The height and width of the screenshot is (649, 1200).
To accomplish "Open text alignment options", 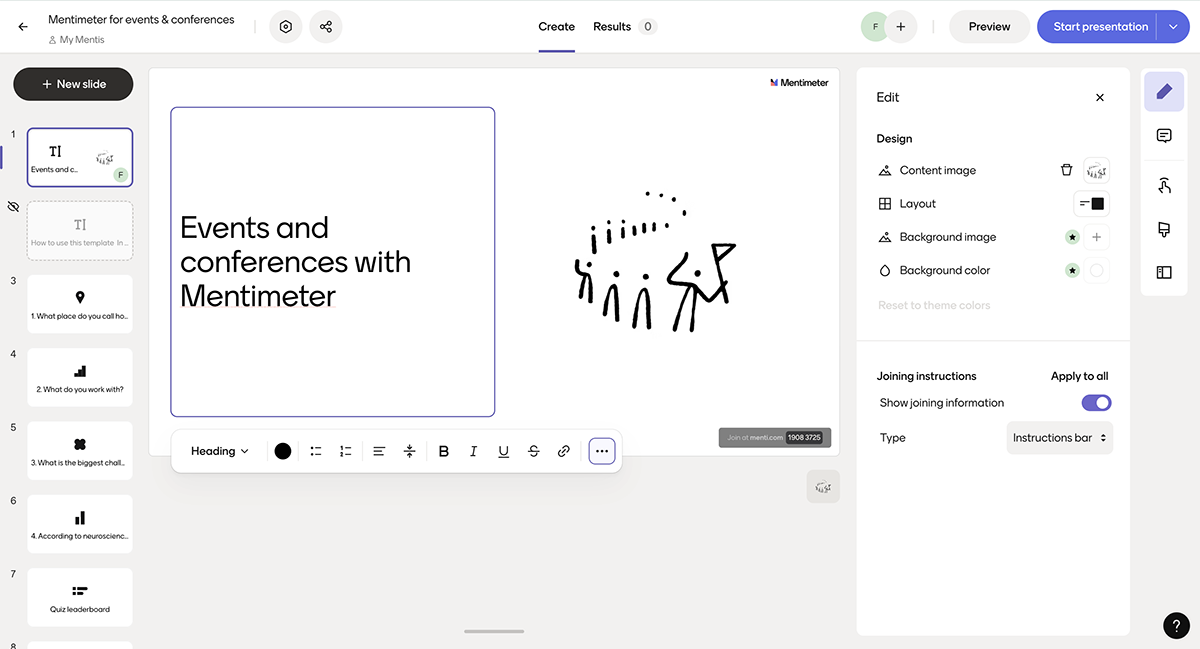I will click(x=379, y=451).
